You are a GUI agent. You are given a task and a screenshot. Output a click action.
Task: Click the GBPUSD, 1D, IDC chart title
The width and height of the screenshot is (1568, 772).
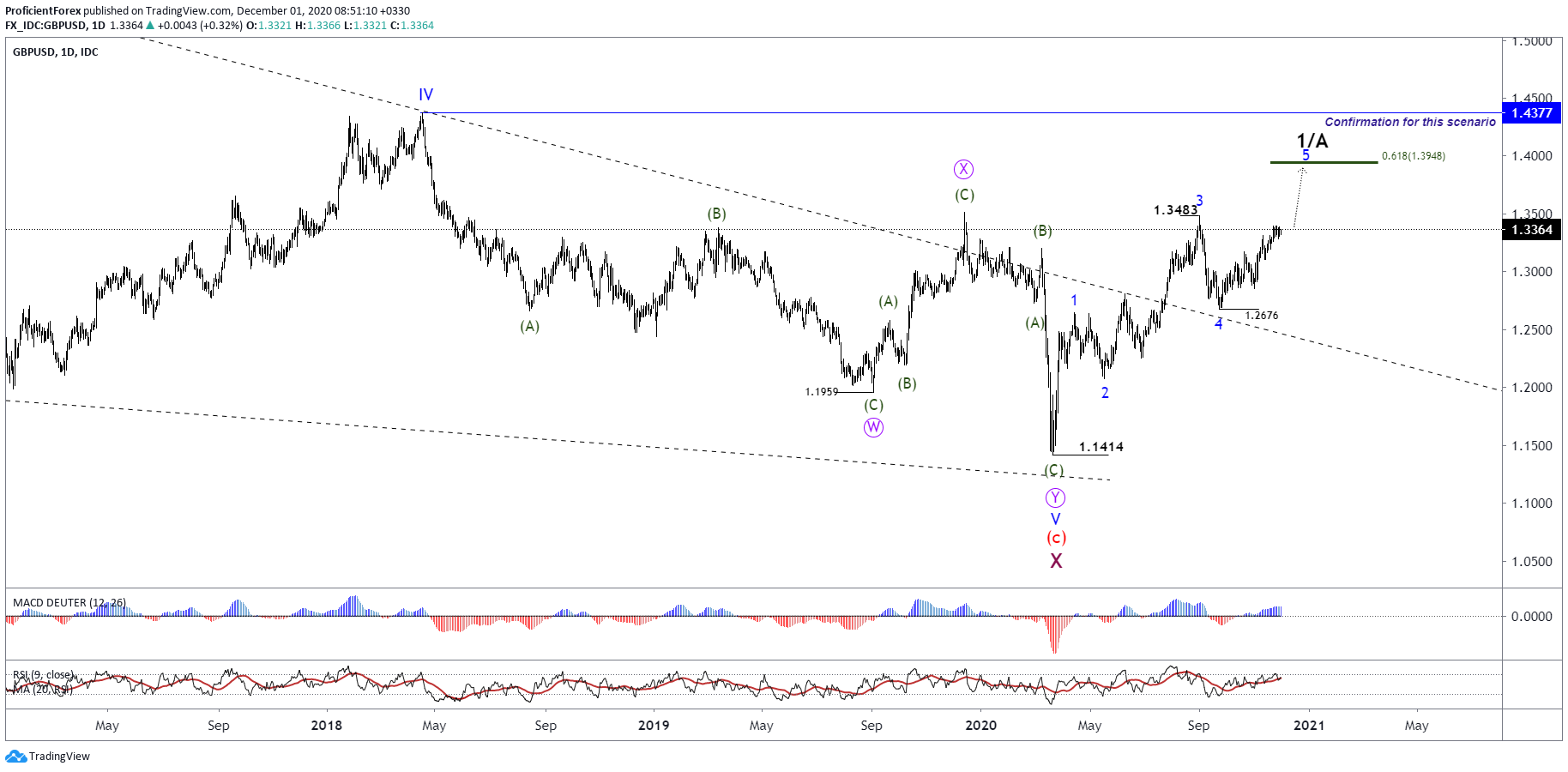pos(56,52)
